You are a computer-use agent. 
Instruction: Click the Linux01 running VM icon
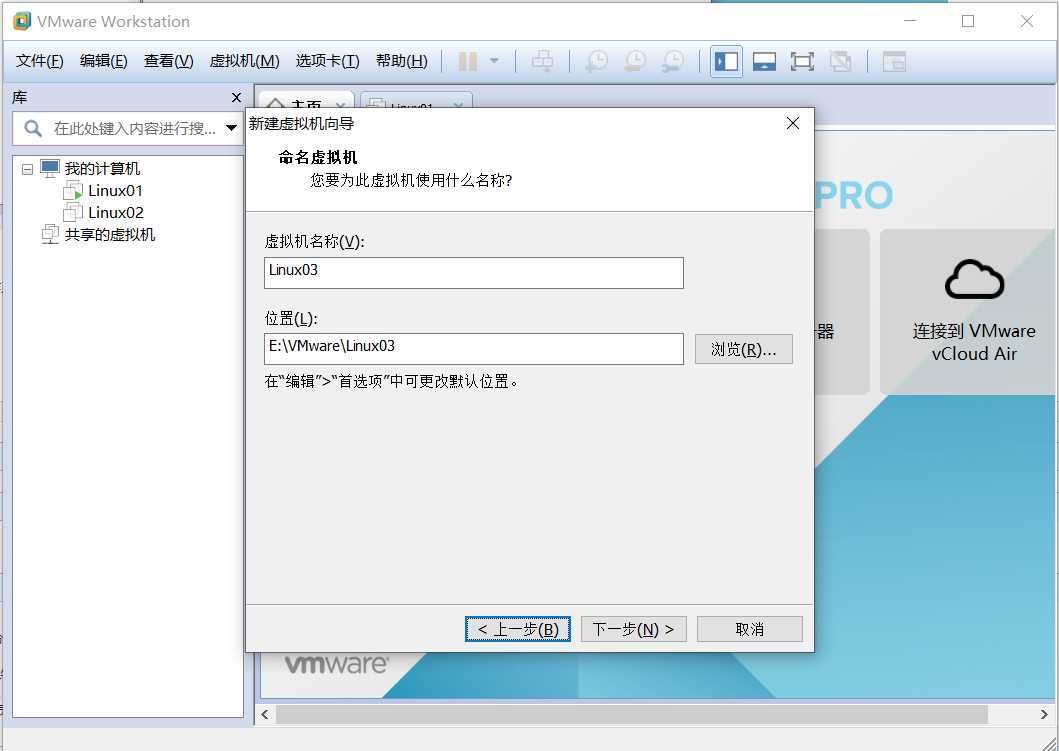click(72, 191)
